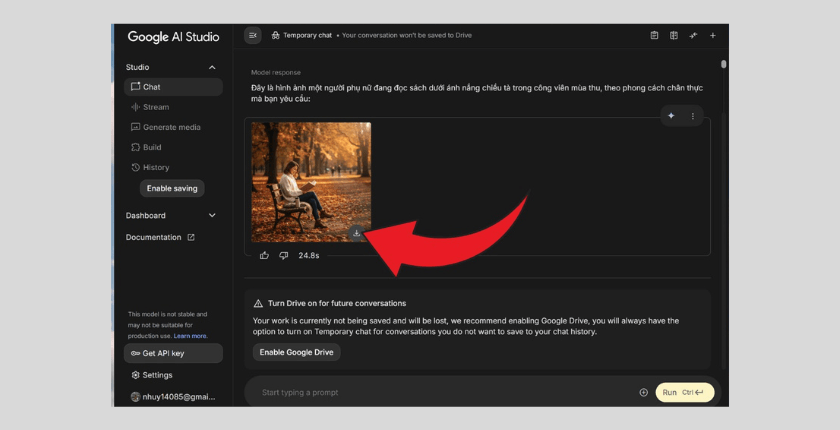Open the clipboard system instructions icon
This screenshot has width=840, height=430.
654,35
